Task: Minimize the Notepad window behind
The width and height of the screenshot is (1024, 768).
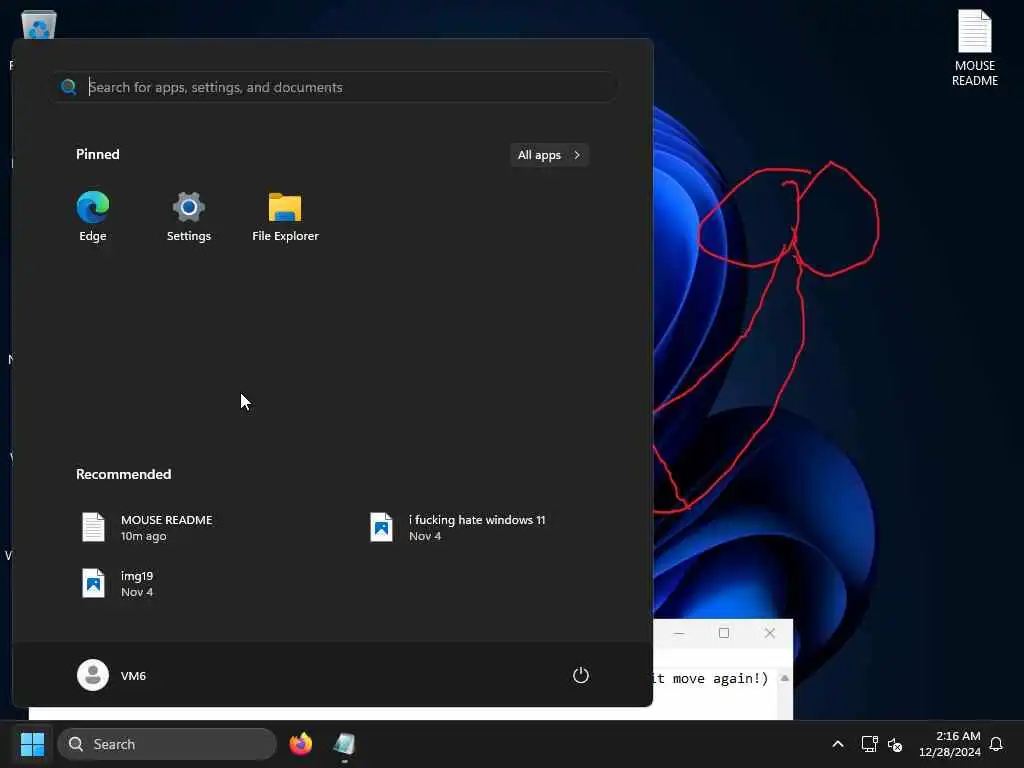Action: (x=679, y=633)
